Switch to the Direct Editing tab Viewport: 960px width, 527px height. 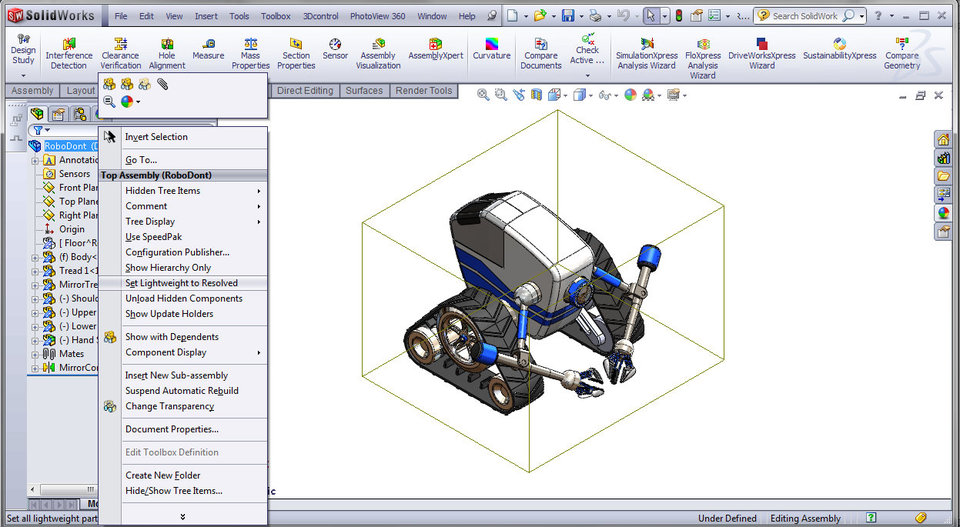[305, 91]
